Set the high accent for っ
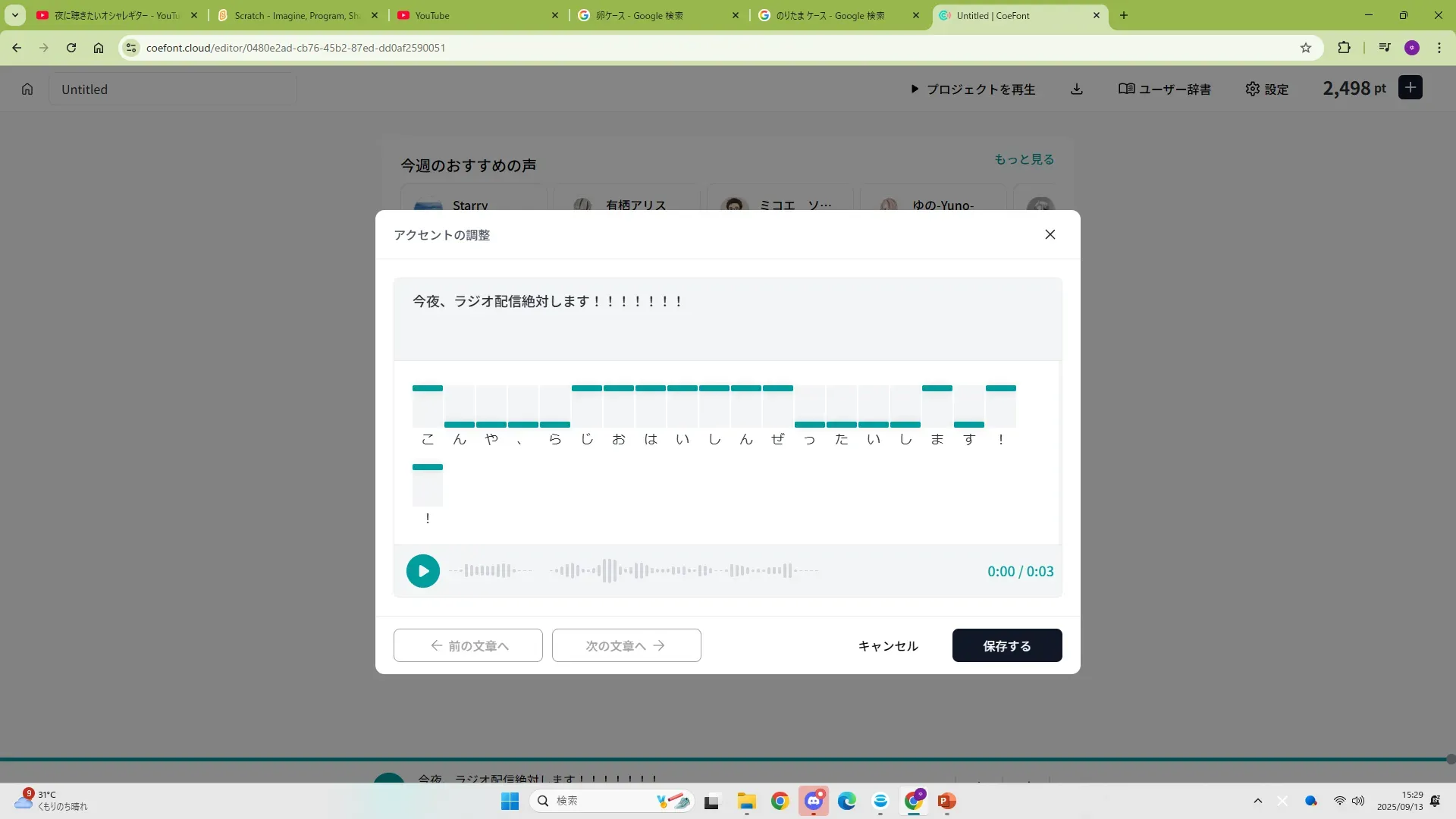 tap(810, 390)
